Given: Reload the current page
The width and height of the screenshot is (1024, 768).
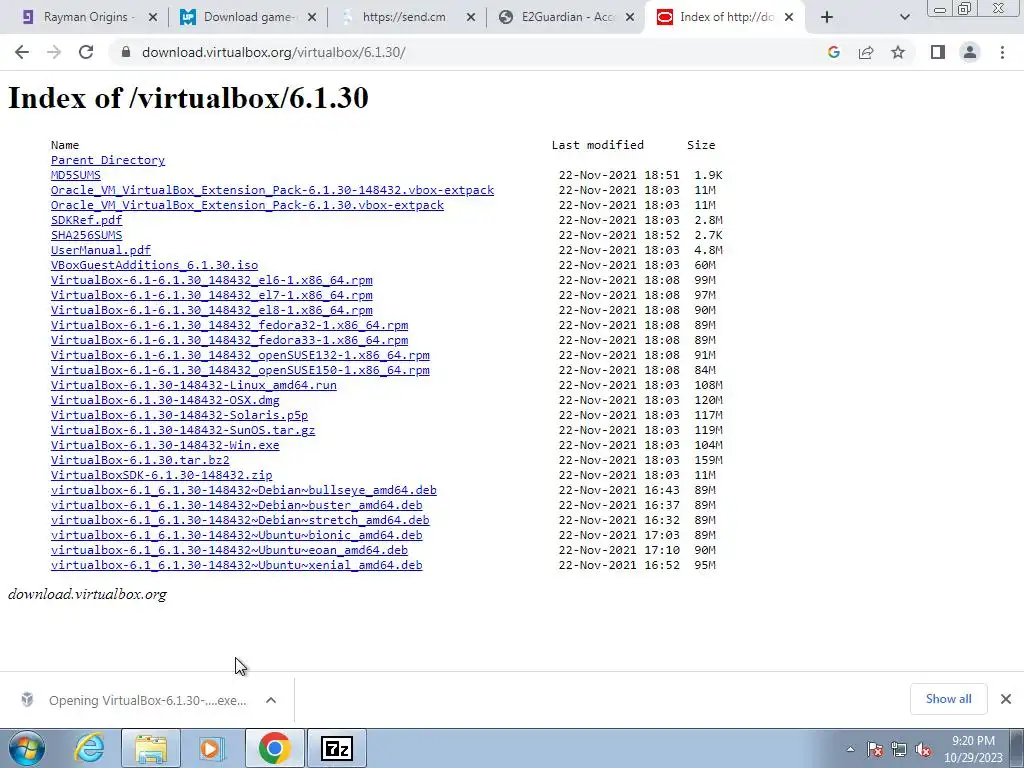Looking at the screenshot, I should [x=86, y=52].
